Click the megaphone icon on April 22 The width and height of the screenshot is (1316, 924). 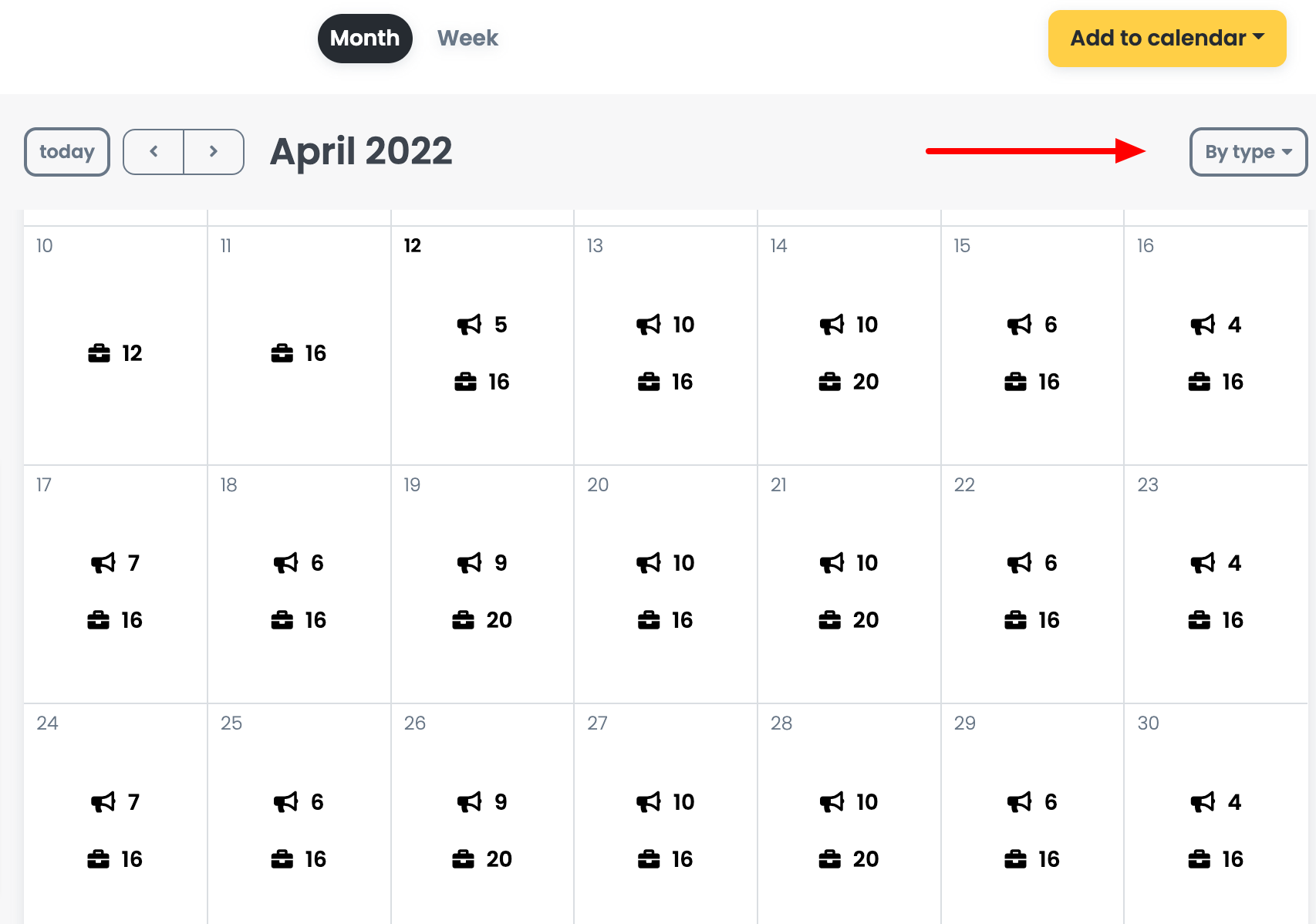[x=1019, y=564]
